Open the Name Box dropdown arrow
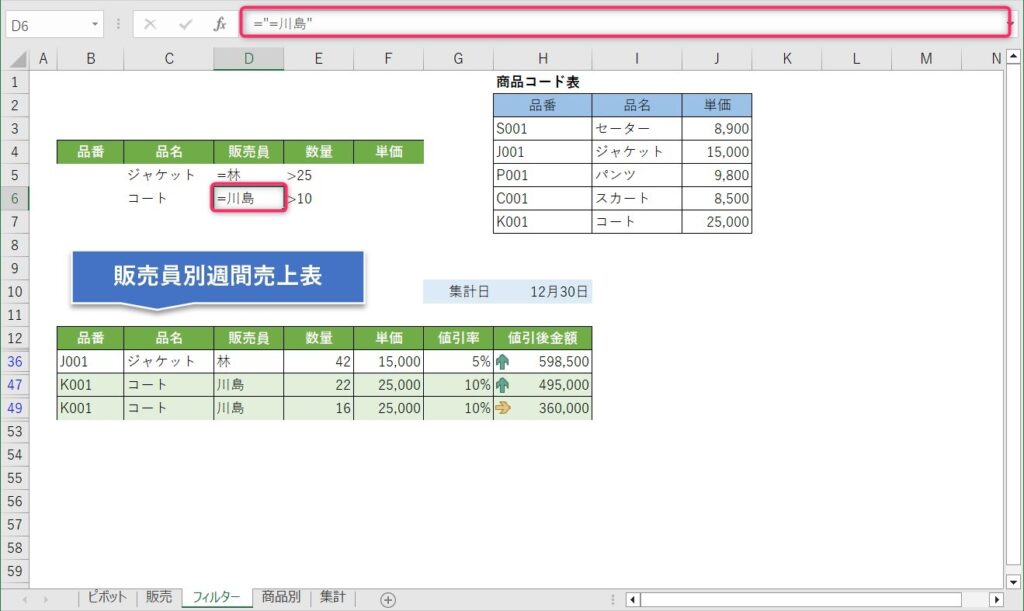Image resolution: width=1024 pixels, height=611 pixels. pos(95,24)
